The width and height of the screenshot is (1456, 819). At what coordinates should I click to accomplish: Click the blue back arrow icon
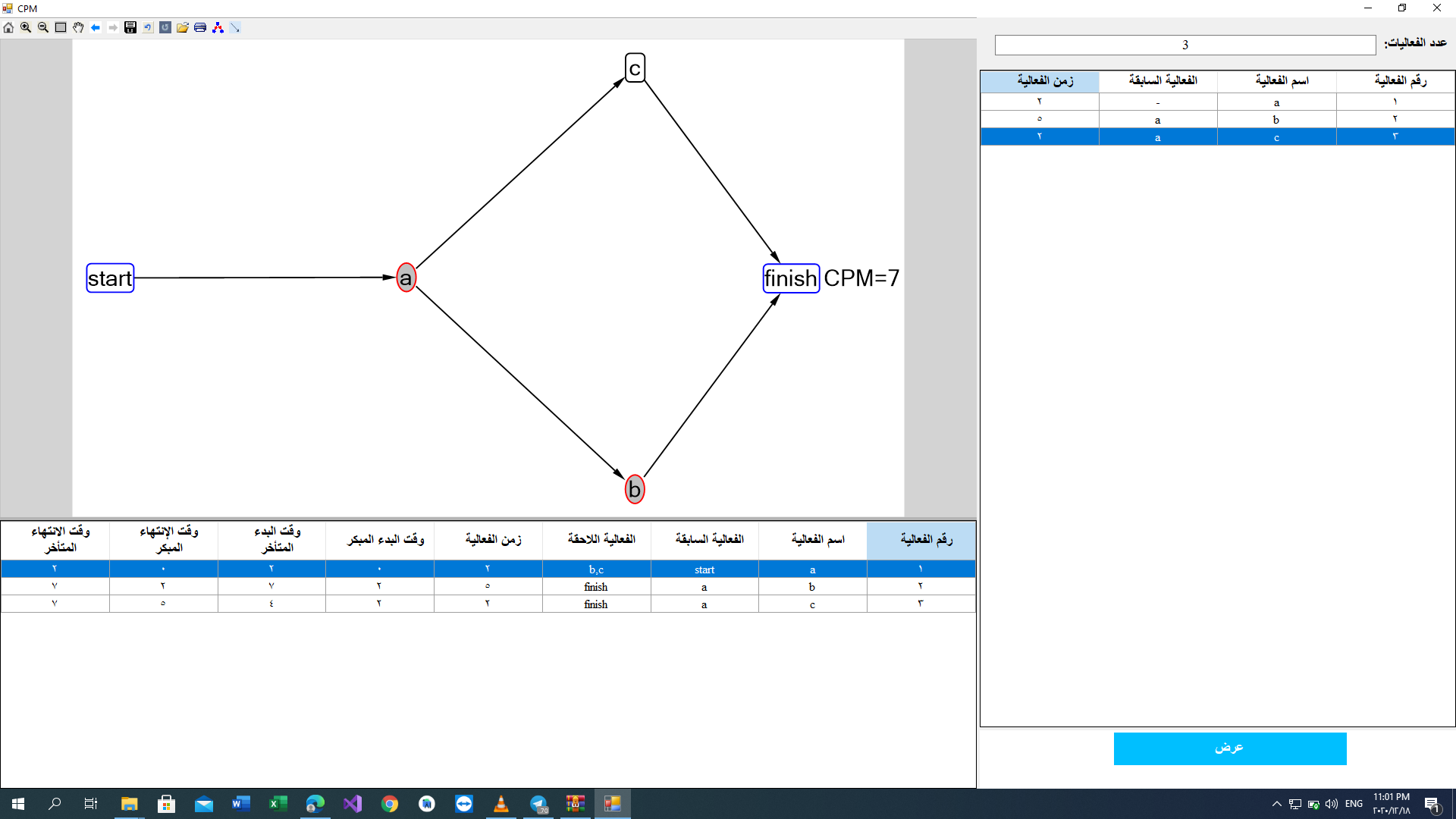coord(96,27)
